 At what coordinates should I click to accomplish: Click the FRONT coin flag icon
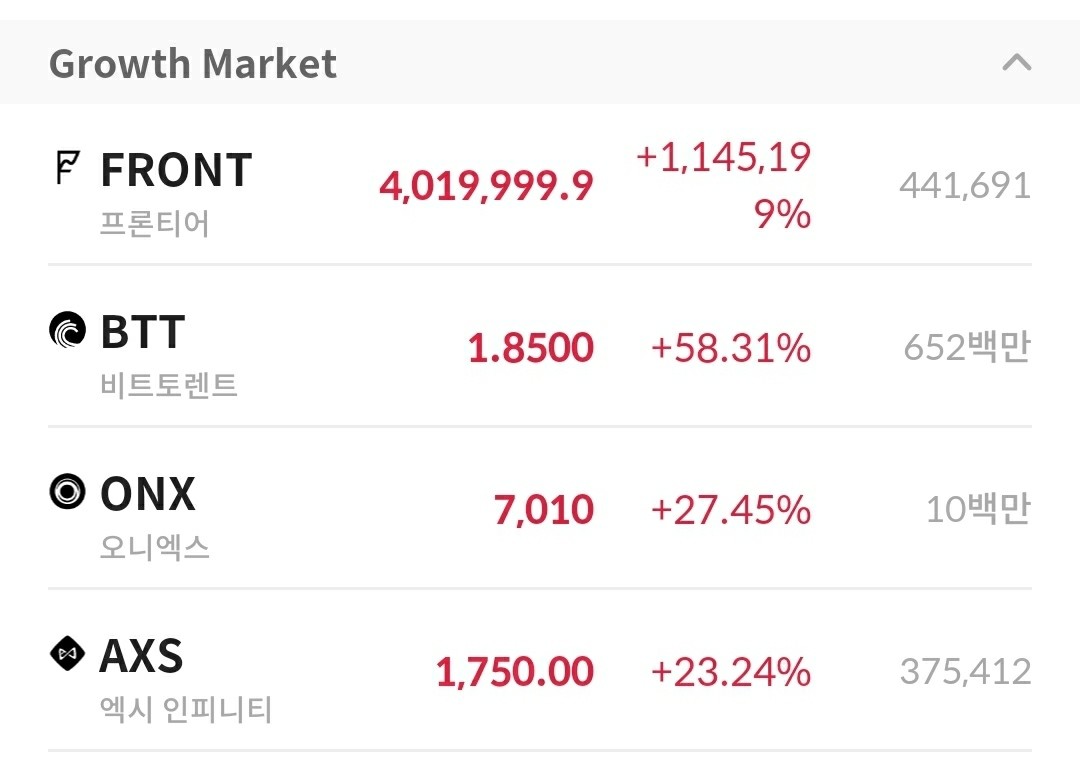click(66, 168)
